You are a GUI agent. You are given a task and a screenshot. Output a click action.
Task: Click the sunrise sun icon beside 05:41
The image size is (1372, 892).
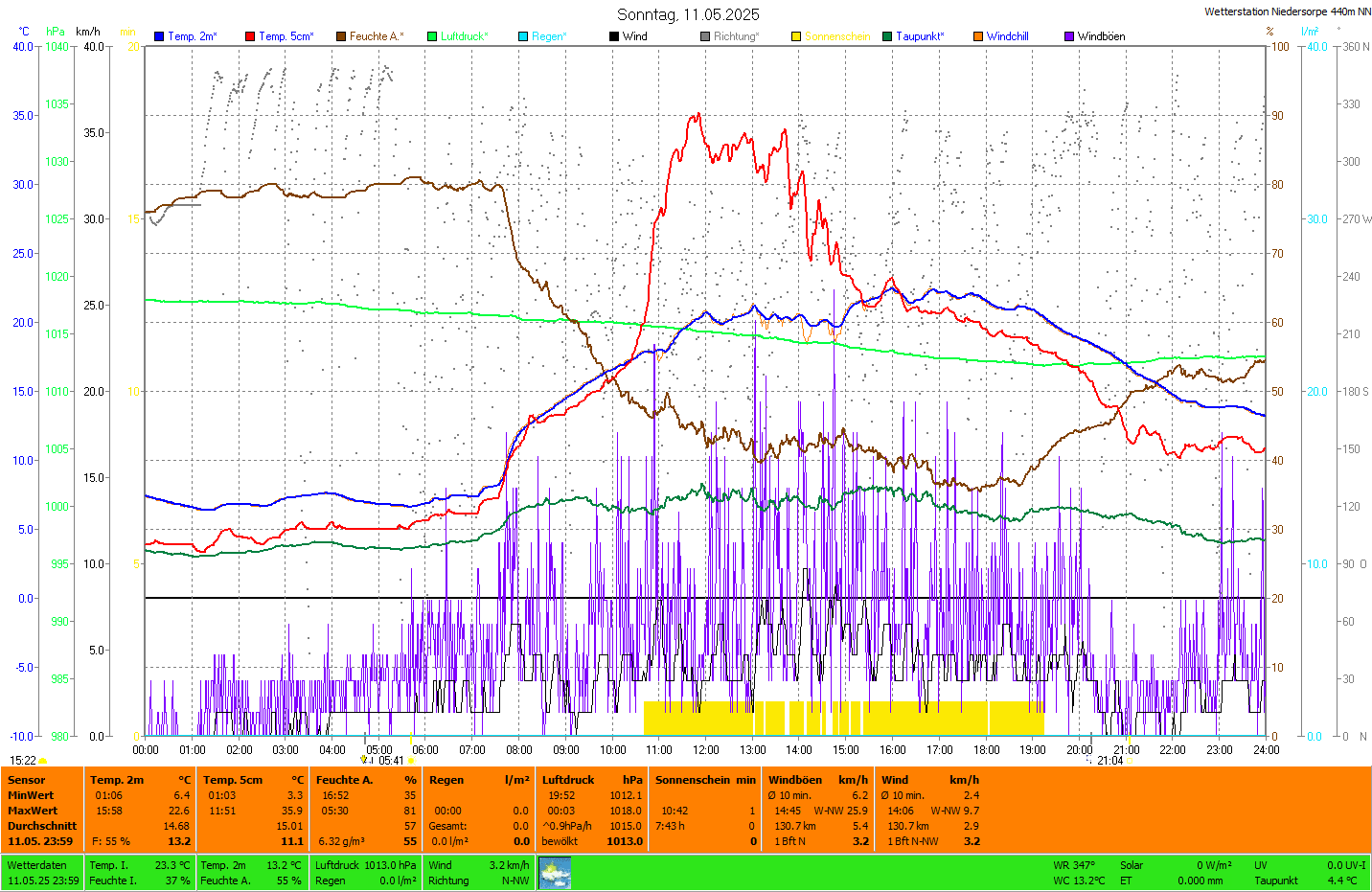click(411, 761)
